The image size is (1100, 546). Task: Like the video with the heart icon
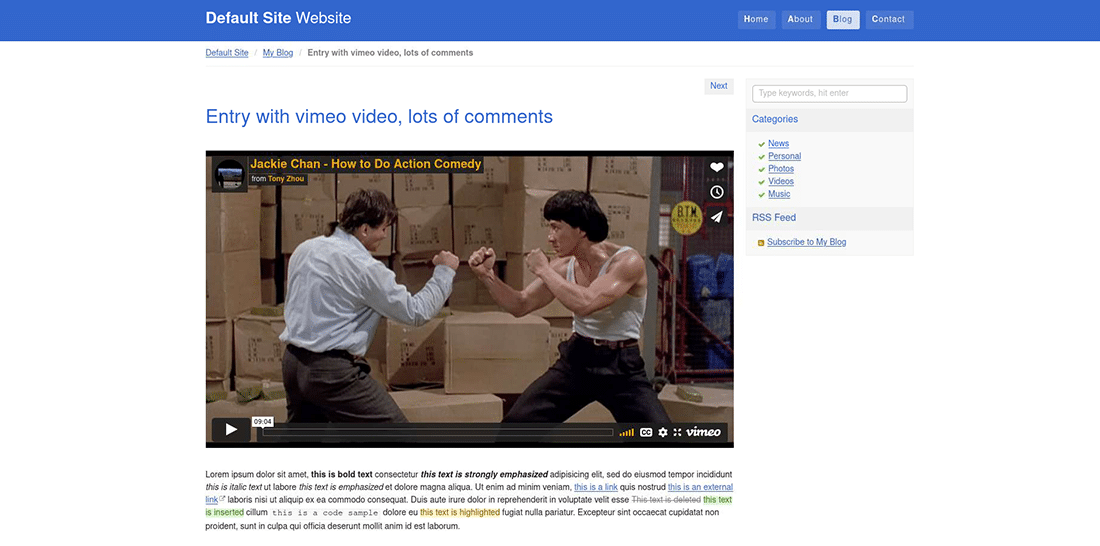pyautogui.click(x=716, y=168)
